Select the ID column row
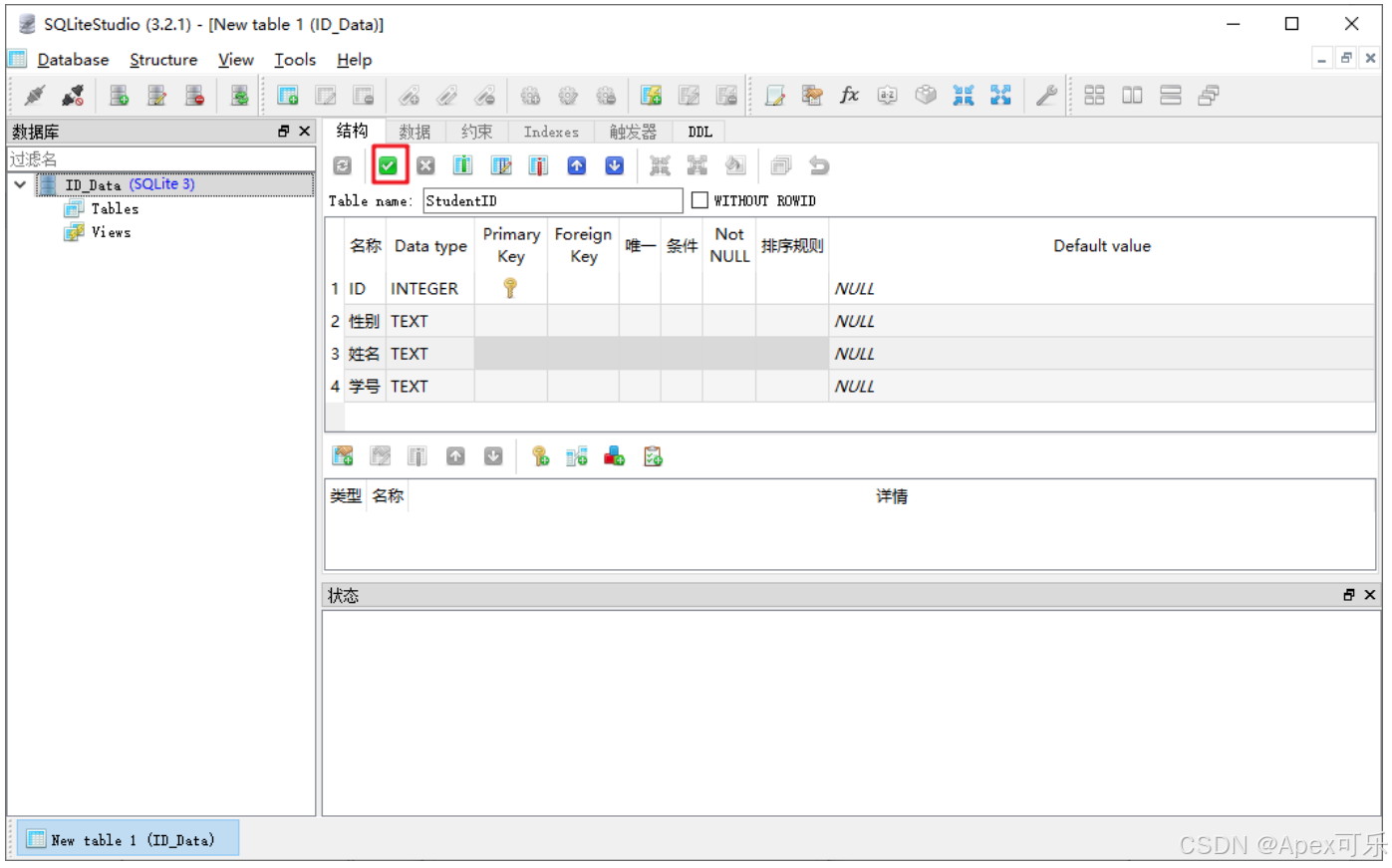The width and height of the screenshot is (1392, 868). tap(850, 288)
